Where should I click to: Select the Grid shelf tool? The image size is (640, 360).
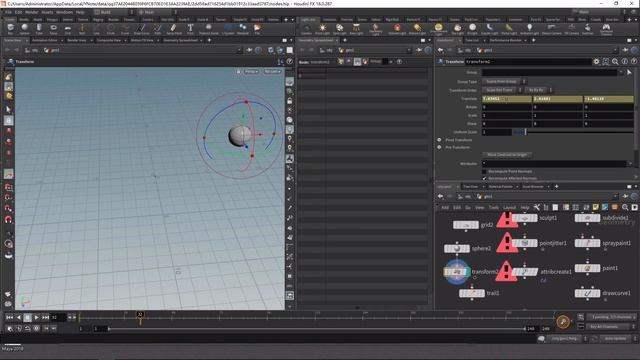click(68, 29)
